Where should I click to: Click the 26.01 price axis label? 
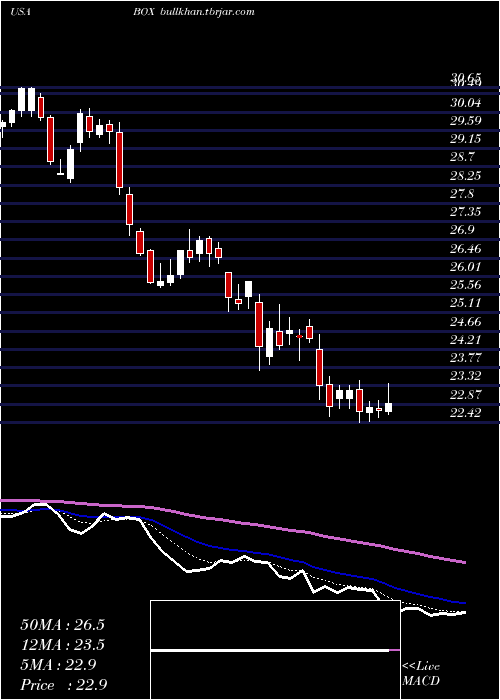point(466,267)
